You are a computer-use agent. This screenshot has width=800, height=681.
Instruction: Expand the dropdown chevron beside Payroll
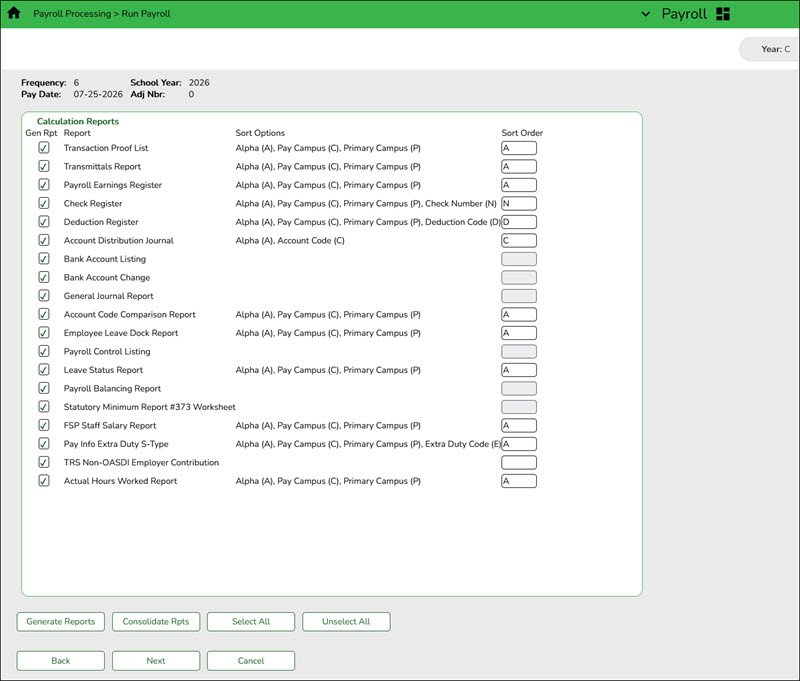(x=645, y=14)
